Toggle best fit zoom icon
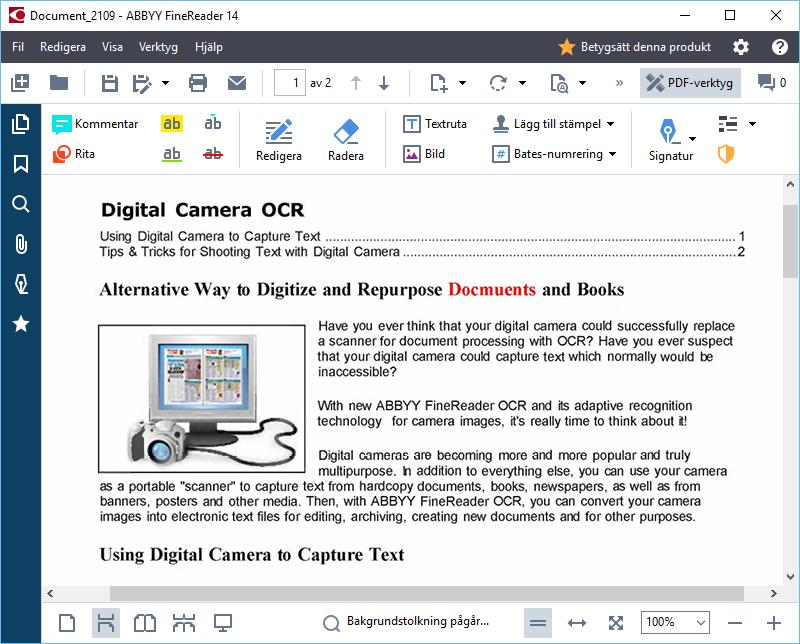Screen dimensions: 800x644 616,623
